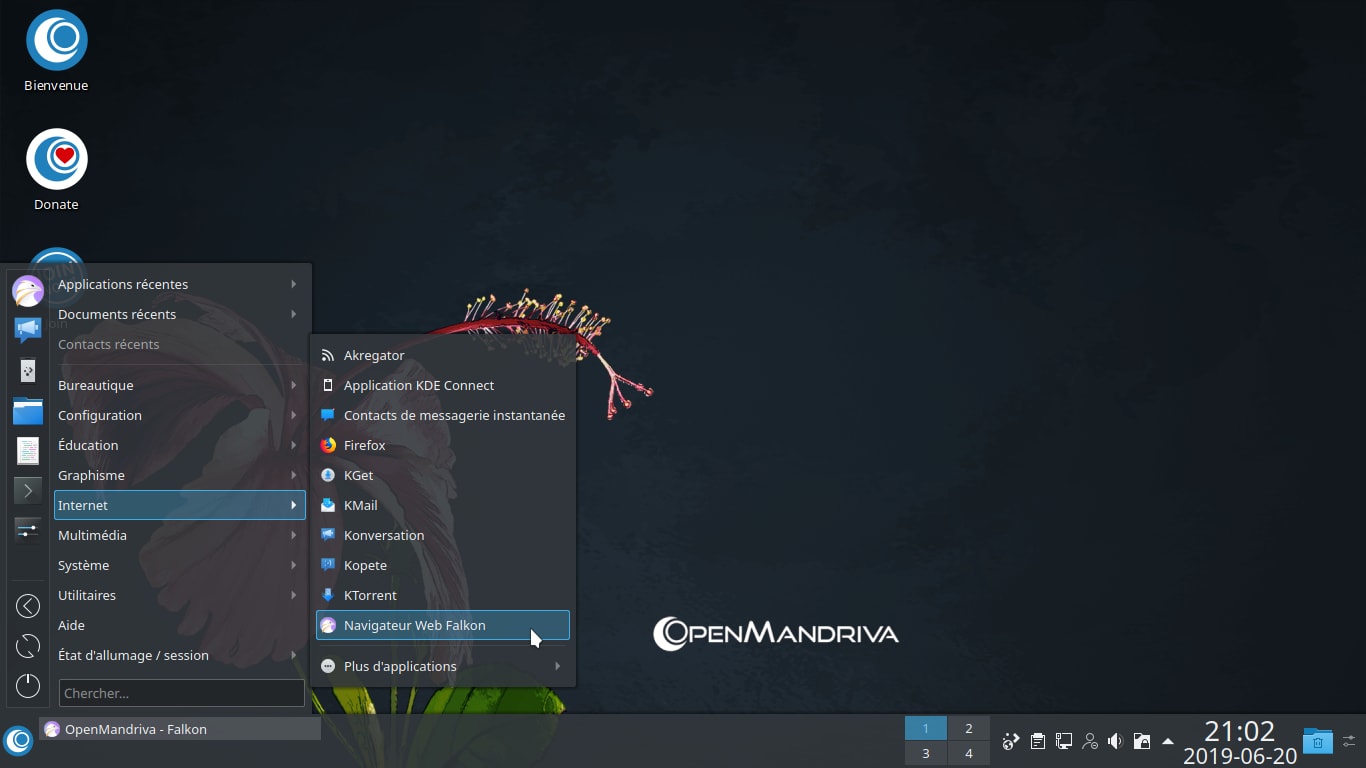Screen dimensions: 1366x768
Task: Open the trash folder panel icon
Action: (x=1318, y=741)
